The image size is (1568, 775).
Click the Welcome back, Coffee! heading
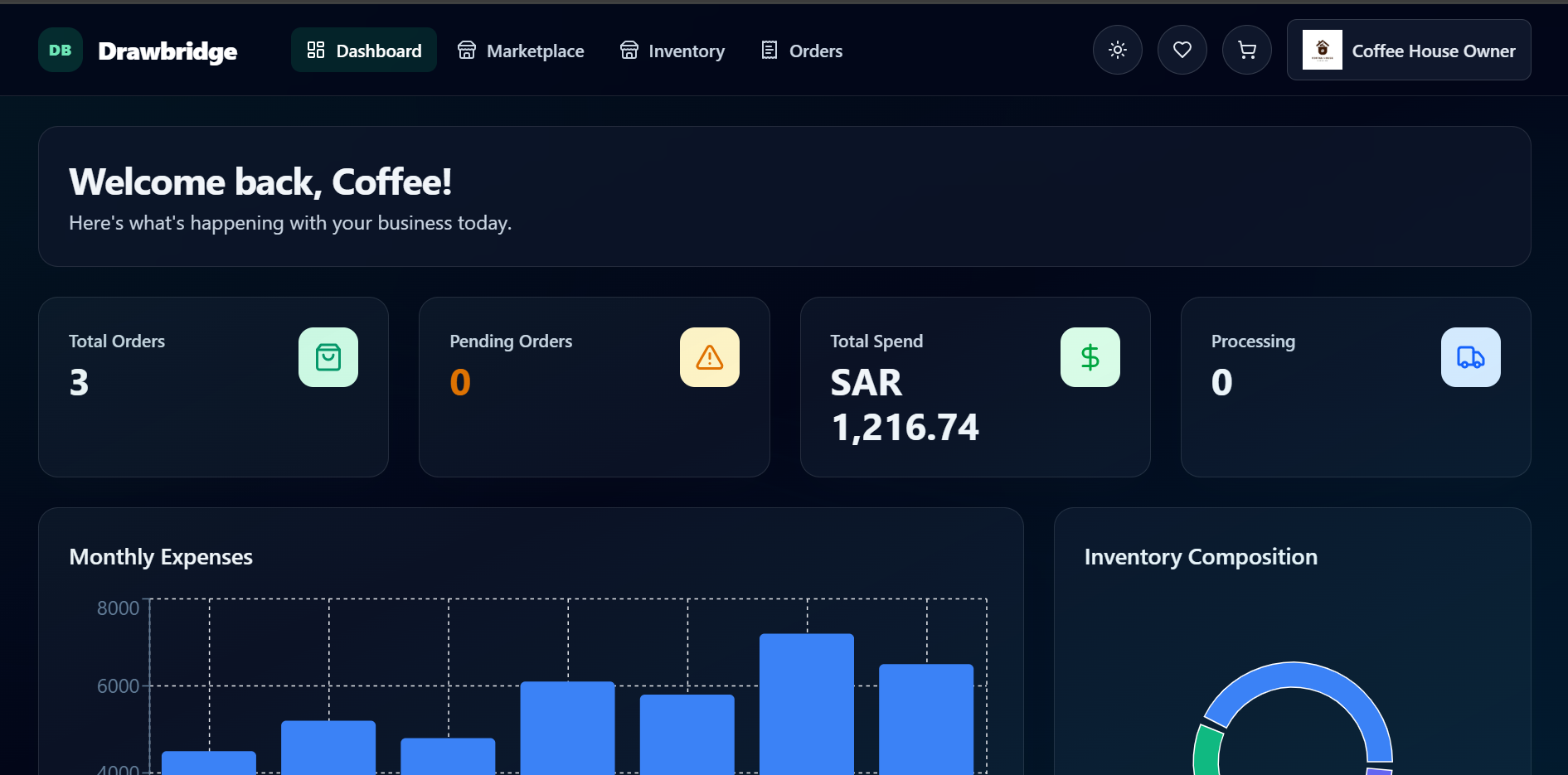coord(260,182)
